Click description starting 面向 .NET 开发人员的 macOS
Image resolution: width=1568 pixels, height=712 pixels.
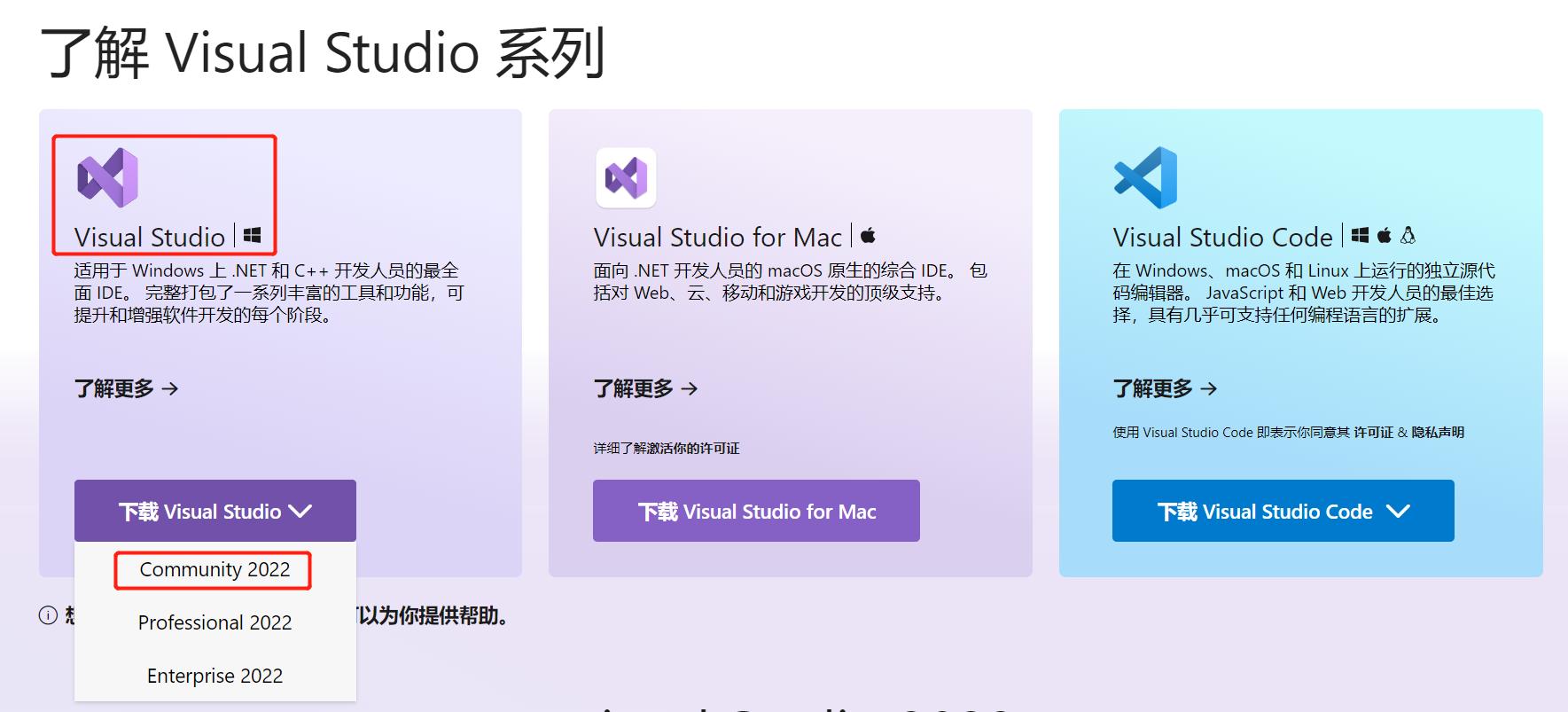(x=791, y=282)
